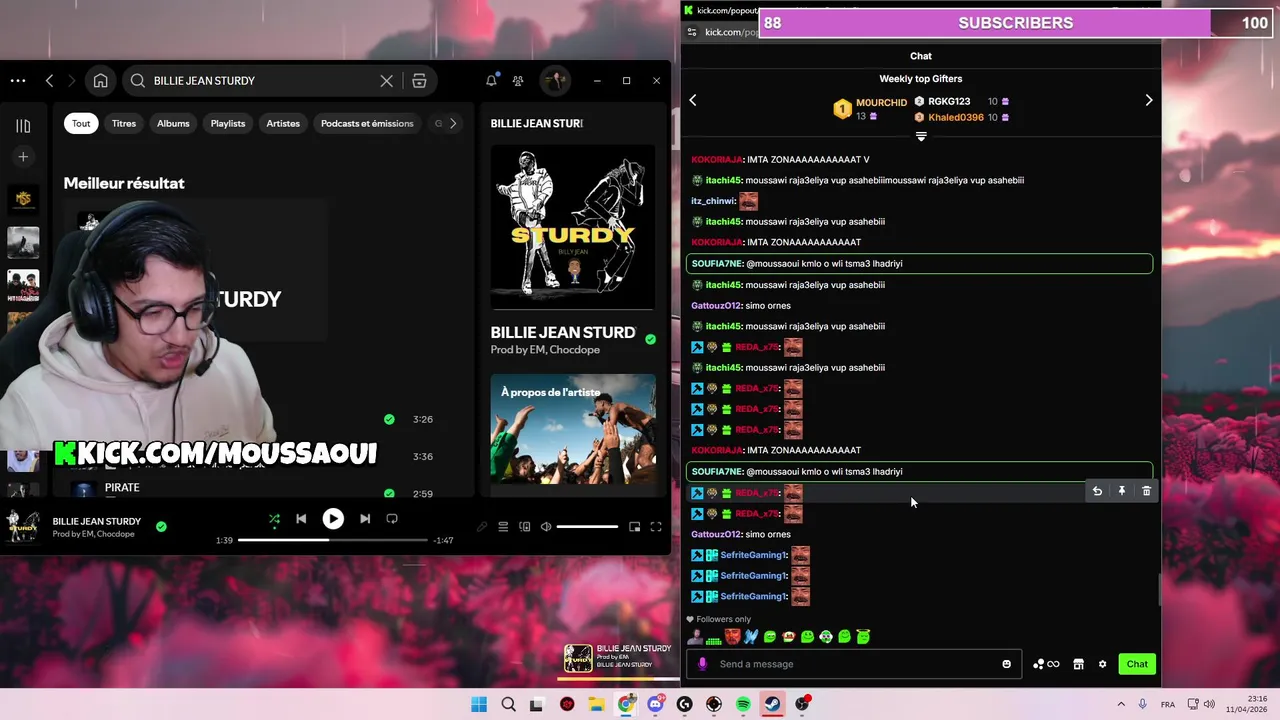Open site info icon in Kick popout address bar
The image size is (1280, 720).
click(692, 32)
